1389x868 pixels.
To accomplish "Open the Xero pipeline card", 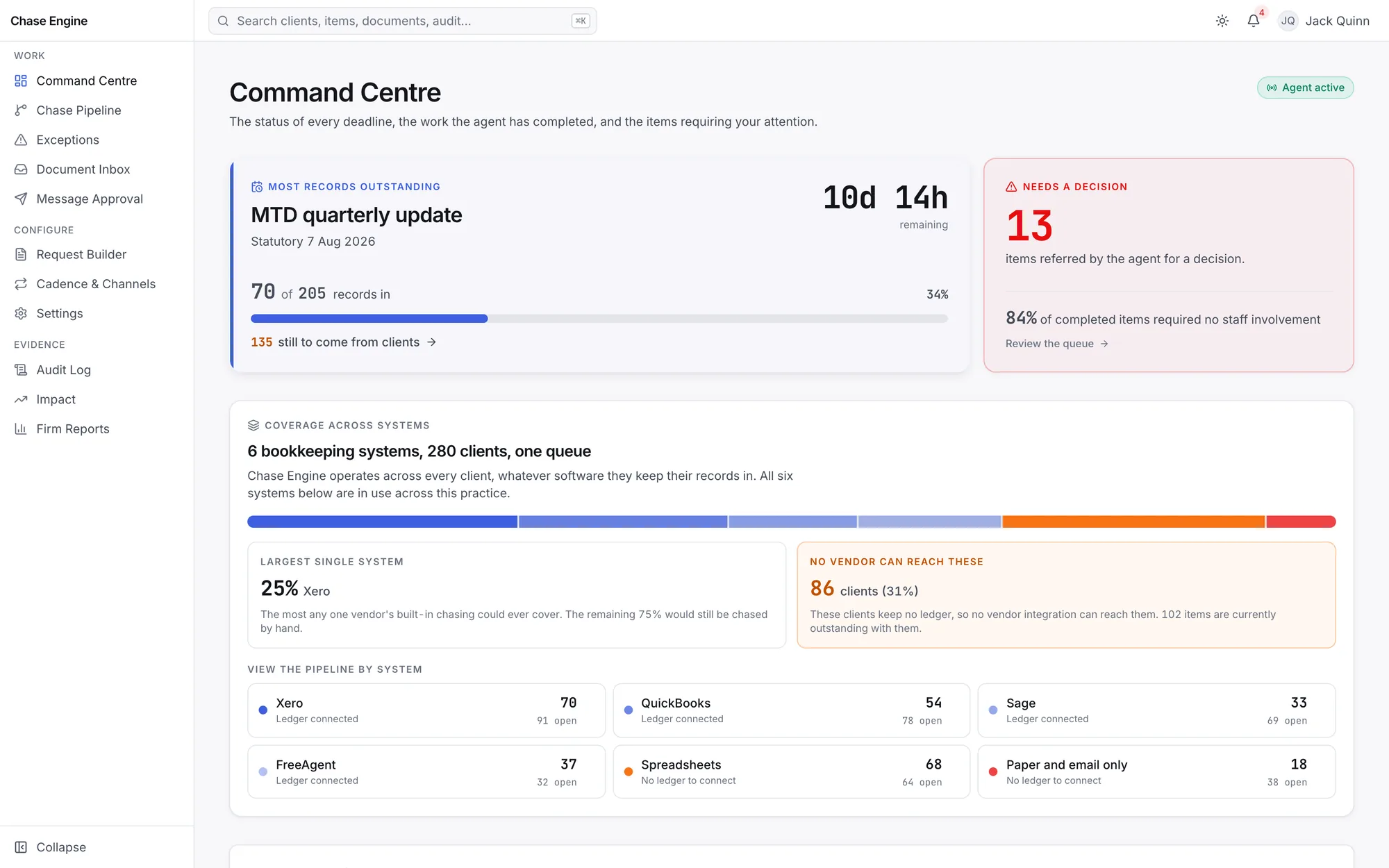I will coord(426,710).
